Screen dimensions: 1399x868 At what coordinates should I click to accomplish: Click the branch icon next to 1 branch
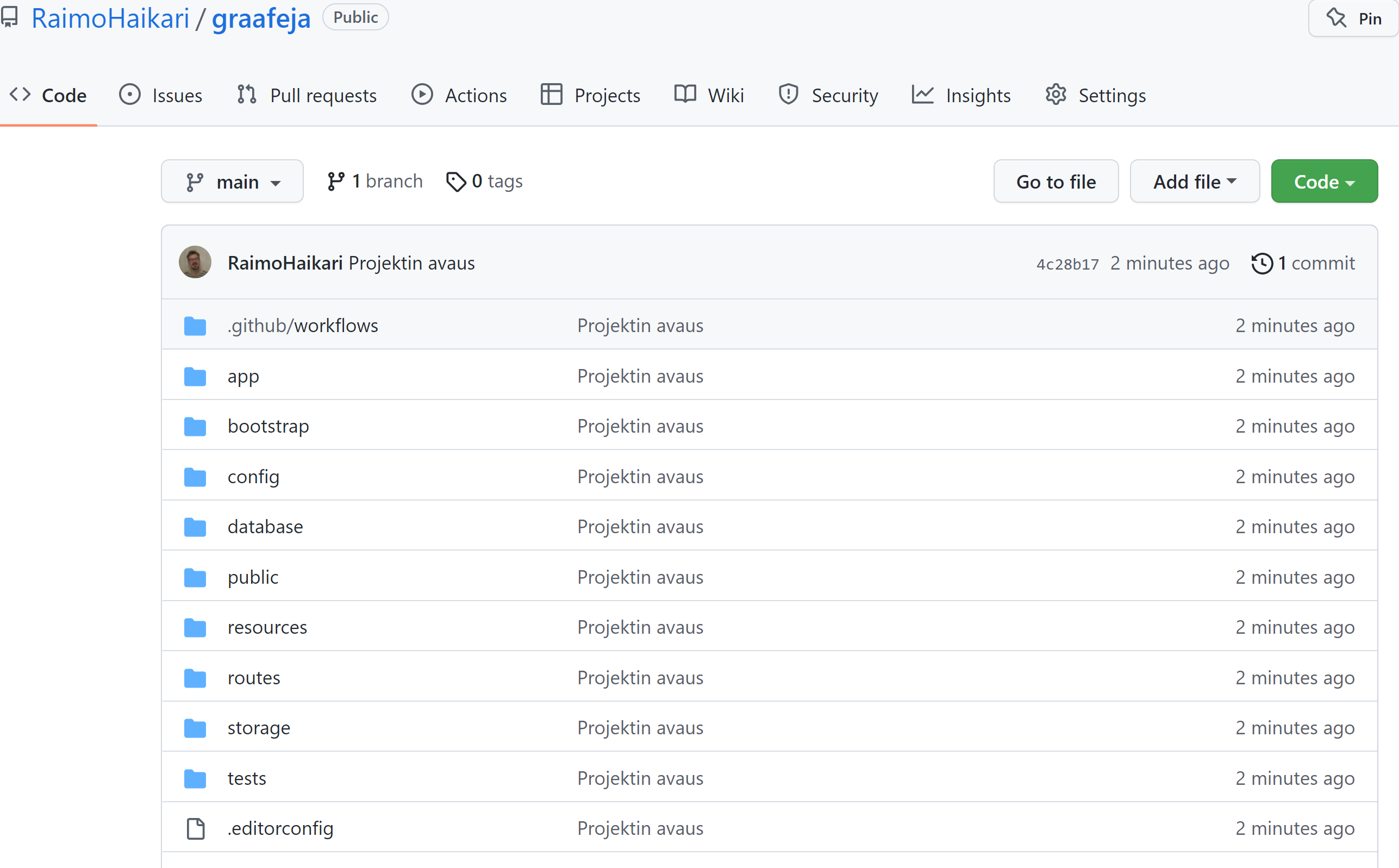point(336,182)
